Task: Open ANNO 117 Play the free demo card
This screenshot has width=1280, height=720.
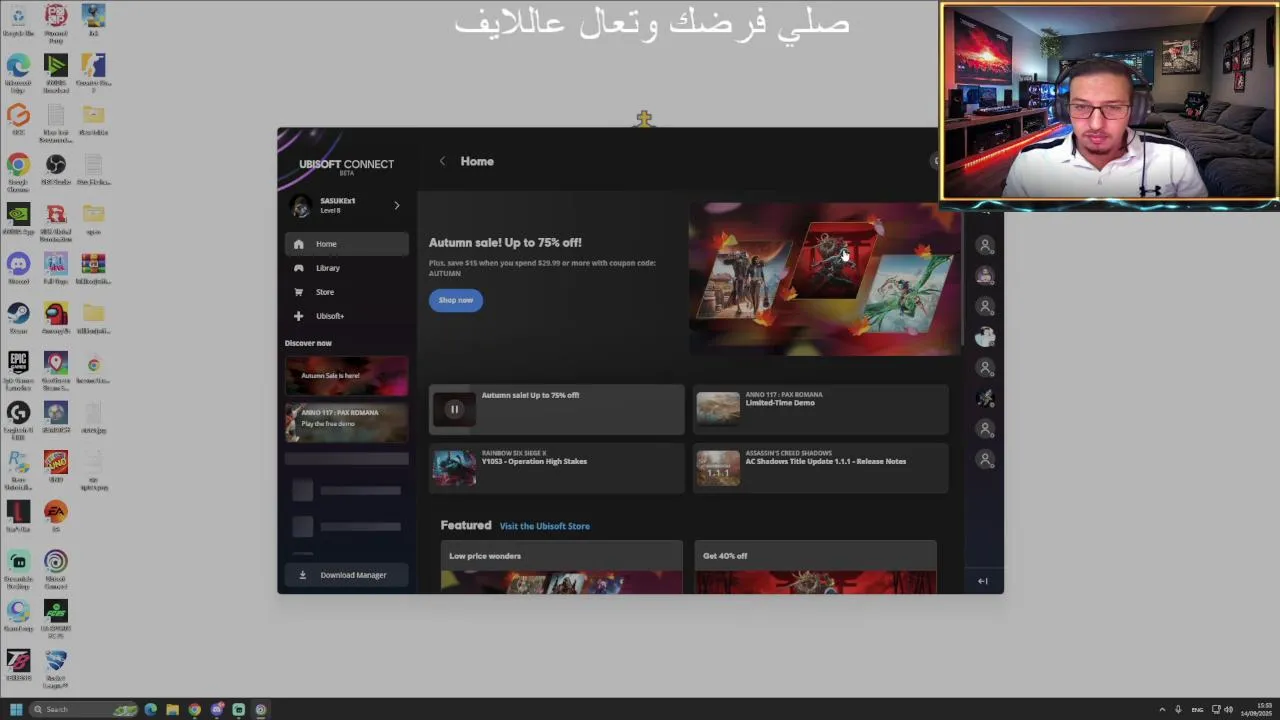Action: [346, 423]
